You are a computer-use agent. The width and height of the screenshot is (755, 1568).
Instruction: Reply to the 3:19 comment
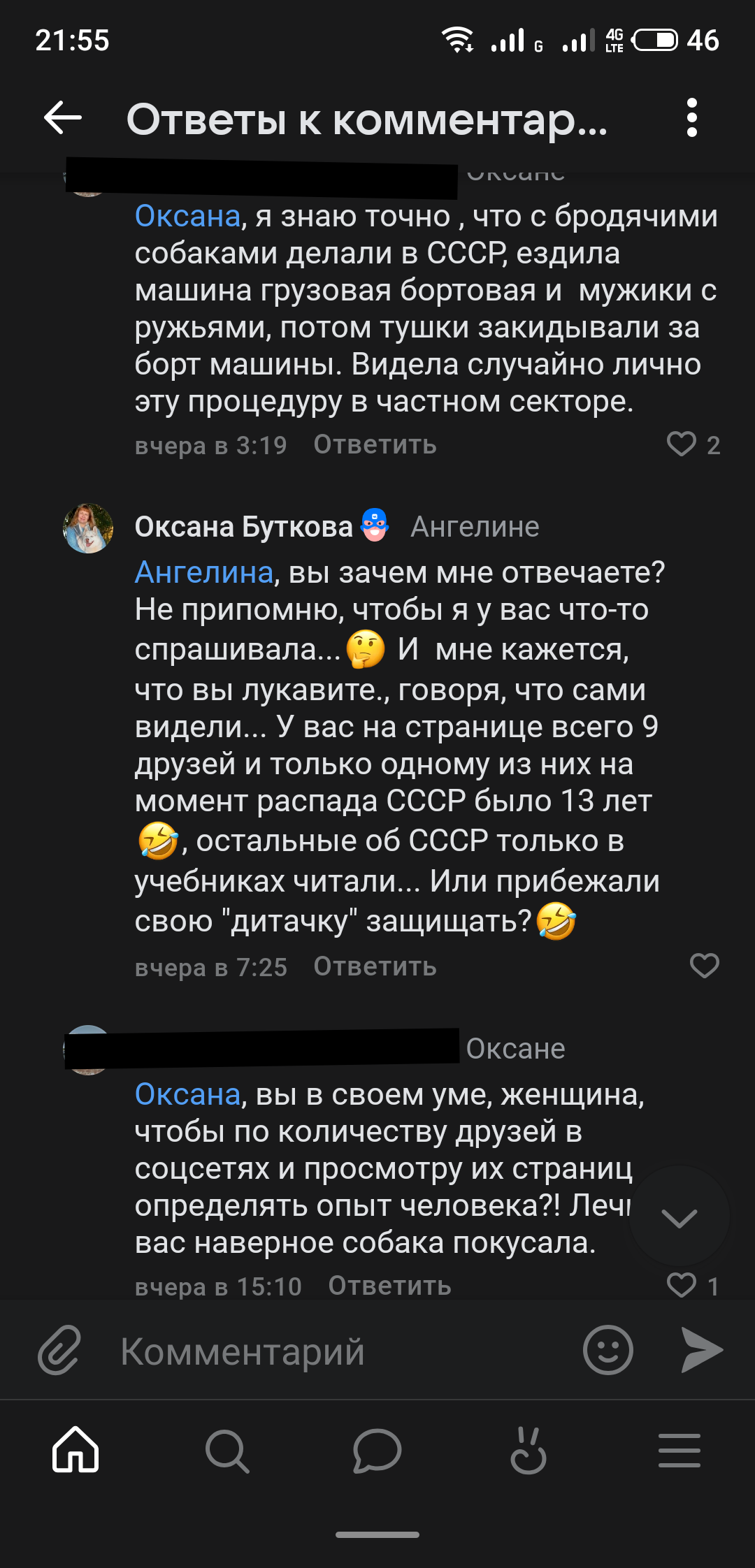[x=375, y=444]
